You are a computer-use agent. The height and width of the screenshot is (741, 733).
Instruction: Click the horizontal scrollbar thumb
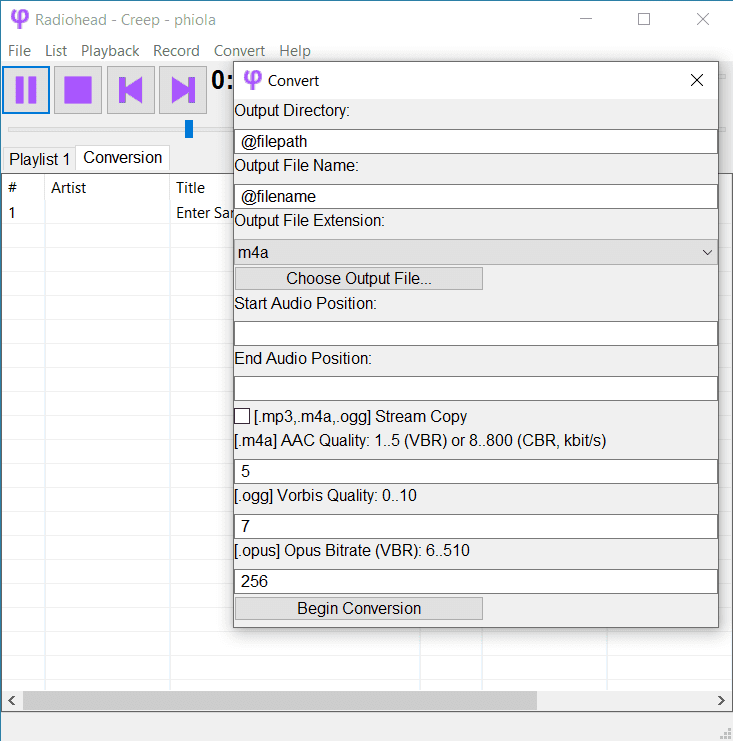tap(280, 700)
